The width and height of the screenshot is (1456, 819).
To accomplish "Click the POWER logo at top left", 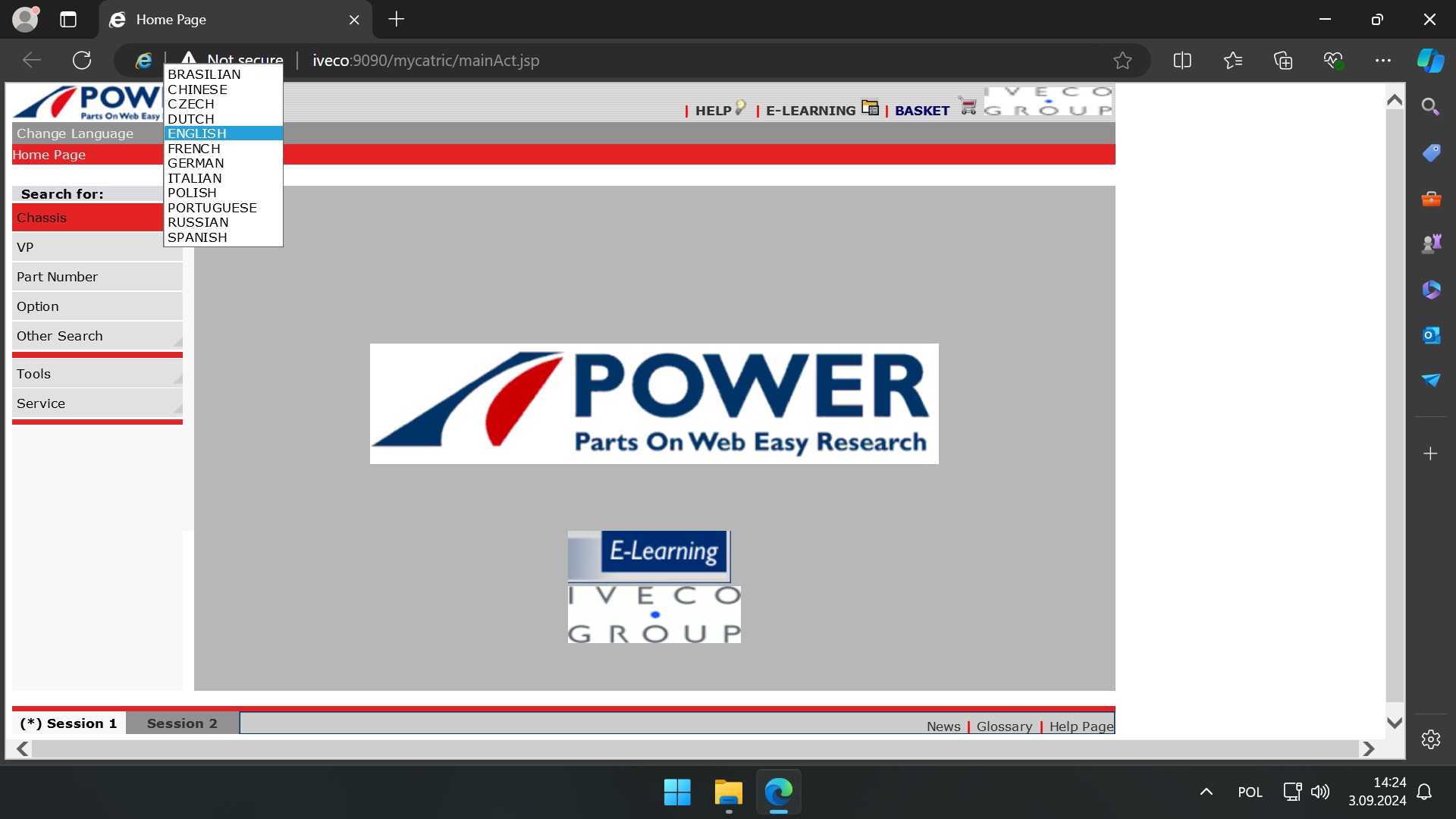I will [87, 102].
